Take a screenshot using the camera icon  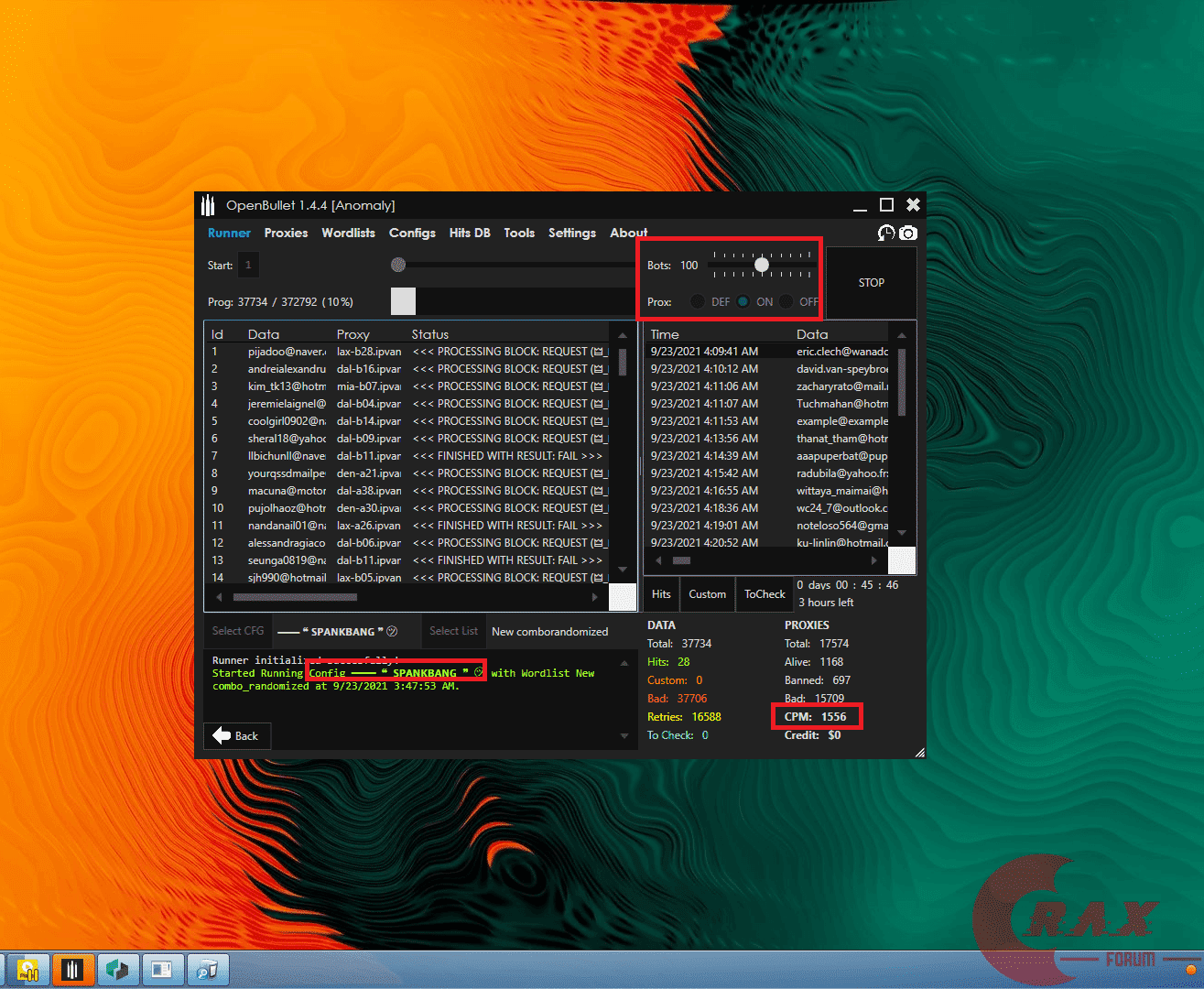point(908,234)
